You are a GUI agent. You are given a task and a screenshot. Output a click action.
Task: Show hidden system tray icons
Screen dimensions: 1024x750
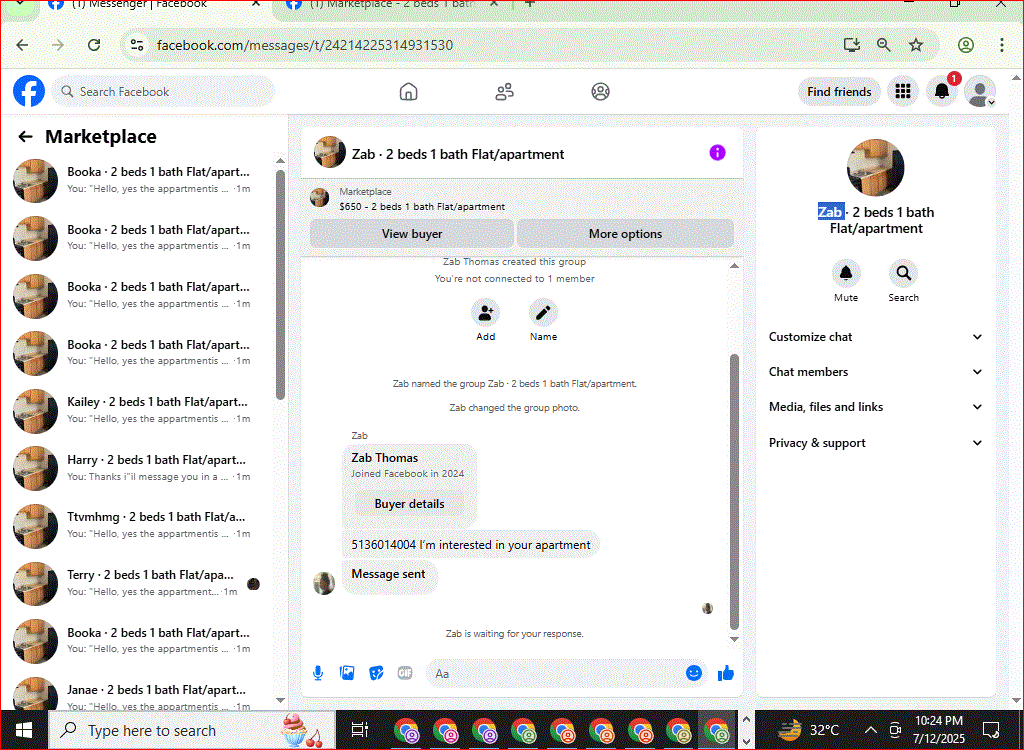[871, 730]
